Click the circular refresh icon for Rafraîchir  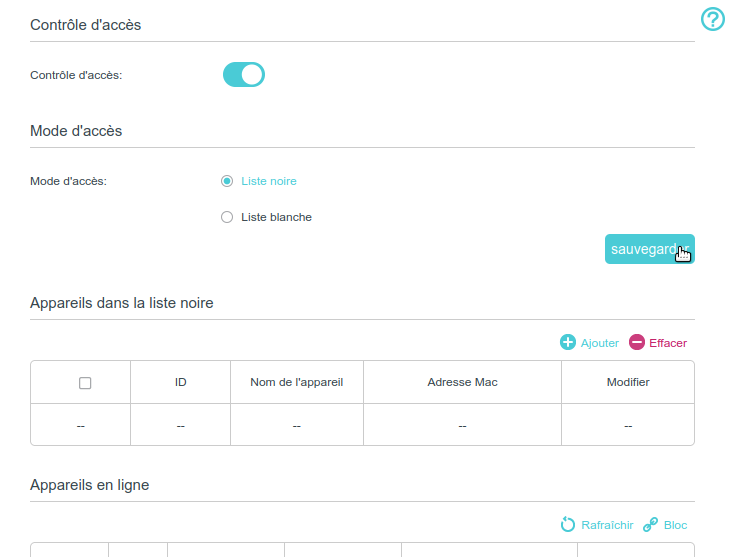[x=568, y=525]
